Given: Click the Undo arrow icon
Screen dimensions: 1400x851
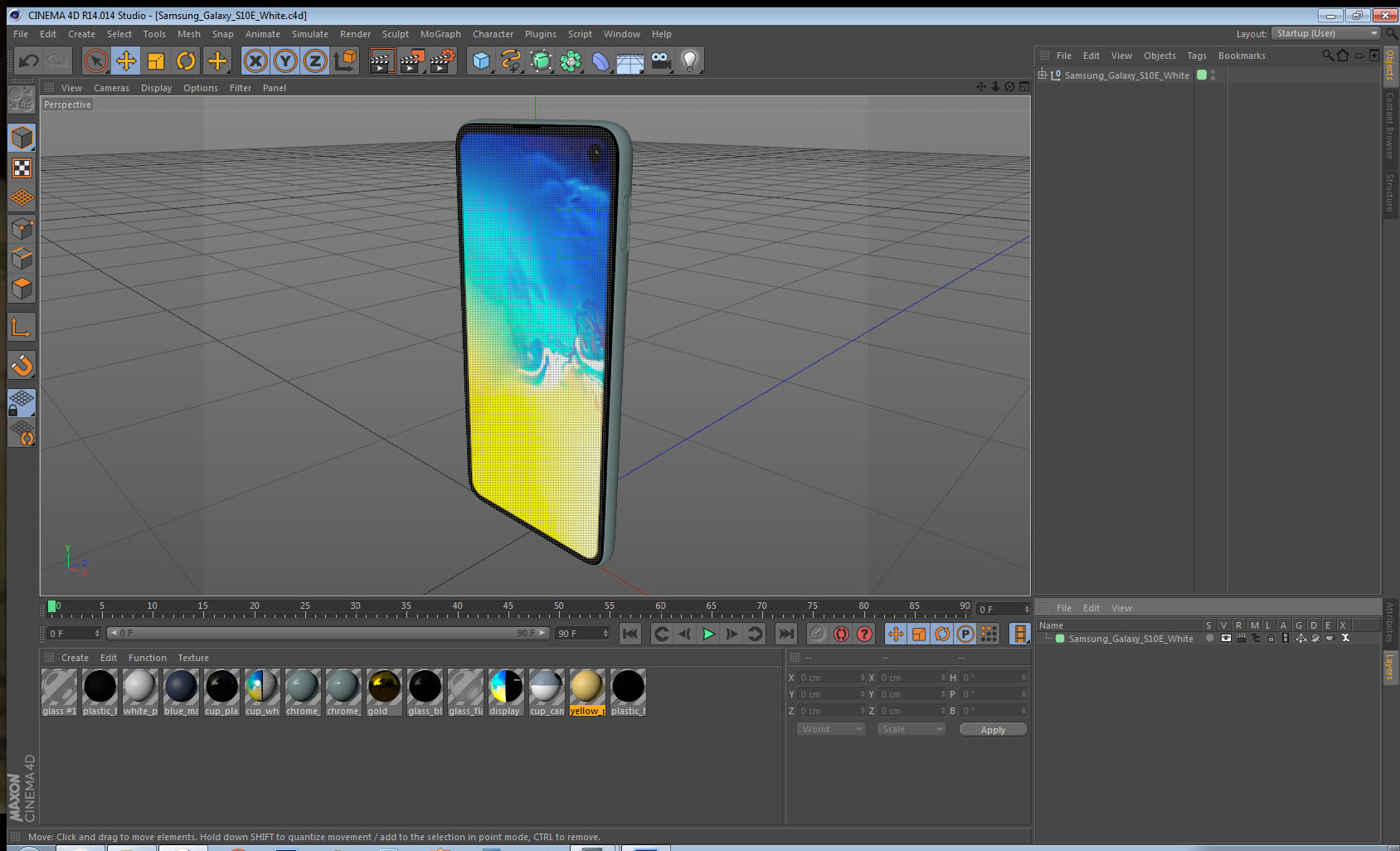Looking at the screenshot, I should click(x=29, y=61).
